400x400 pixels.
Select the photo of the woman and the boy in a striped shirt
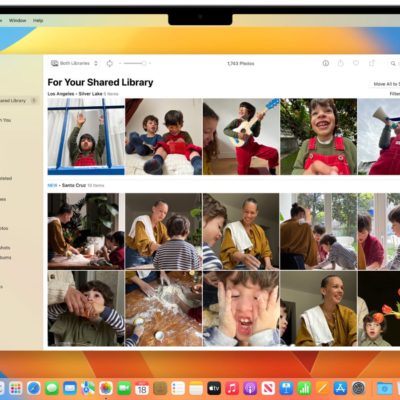point(164,231)
